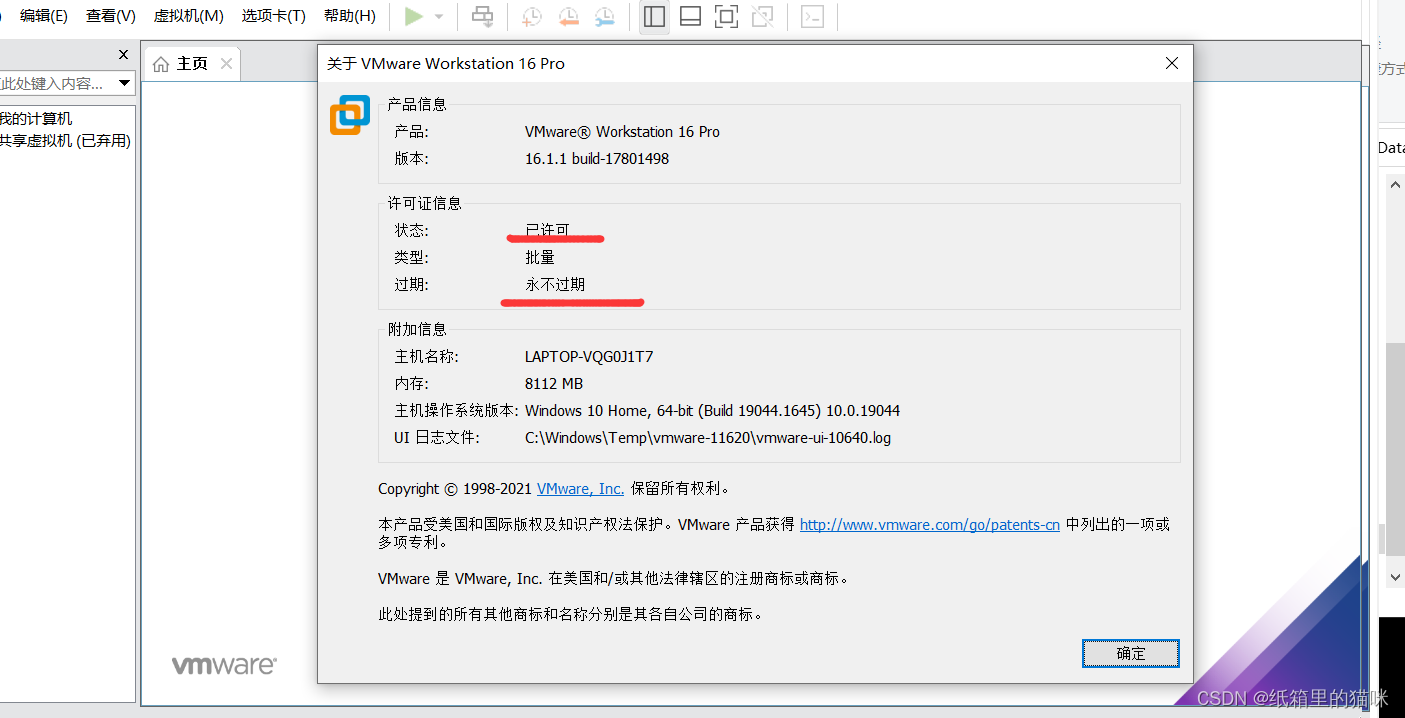This screenshot has width=1405, height=718.
Task: Open the 虚拟机(M) menu
Action: [x=188, y=16]
